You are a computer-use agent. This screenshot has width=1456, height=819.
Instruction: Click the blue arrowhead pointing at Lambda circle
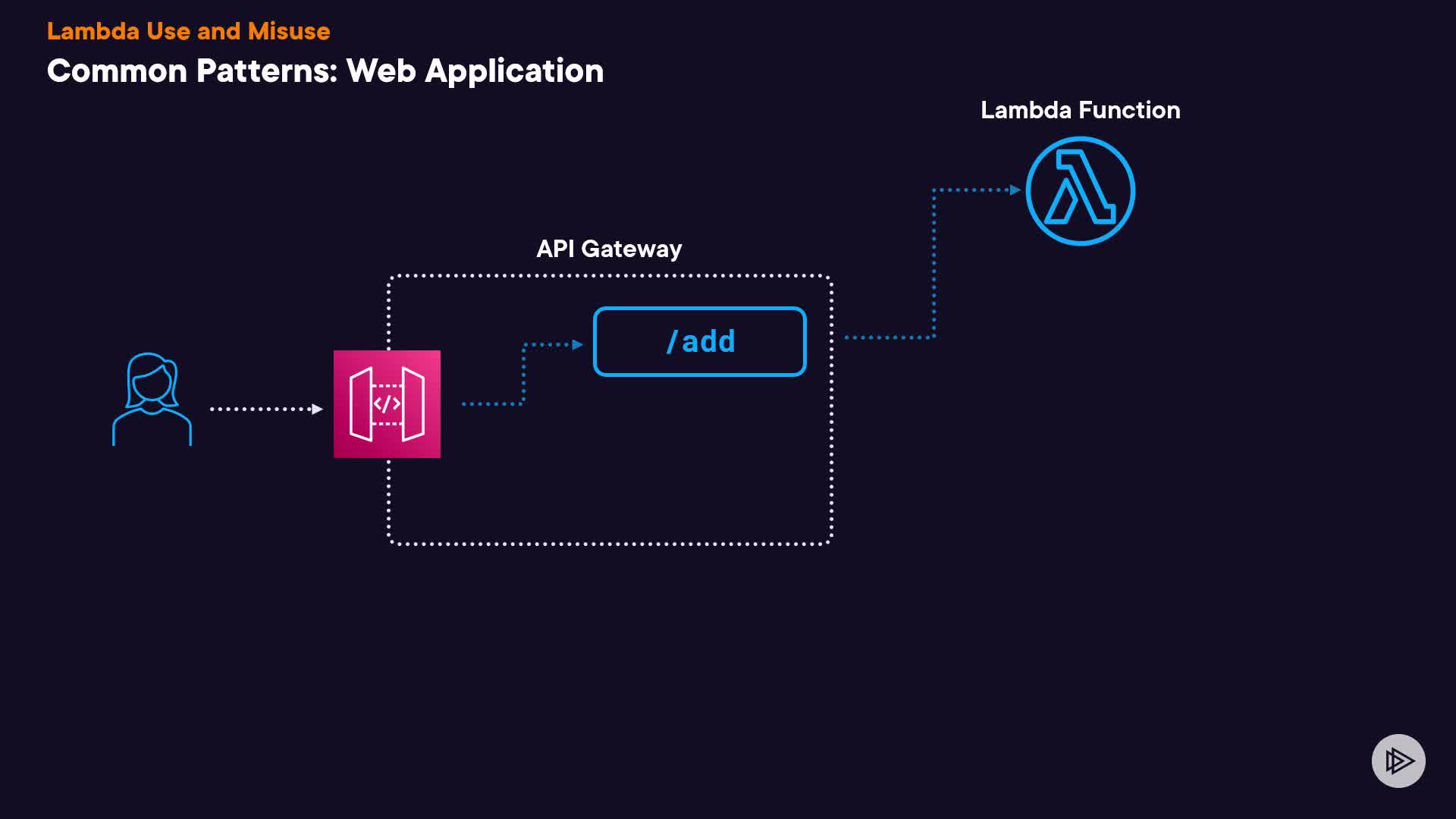coord(1015,190)
